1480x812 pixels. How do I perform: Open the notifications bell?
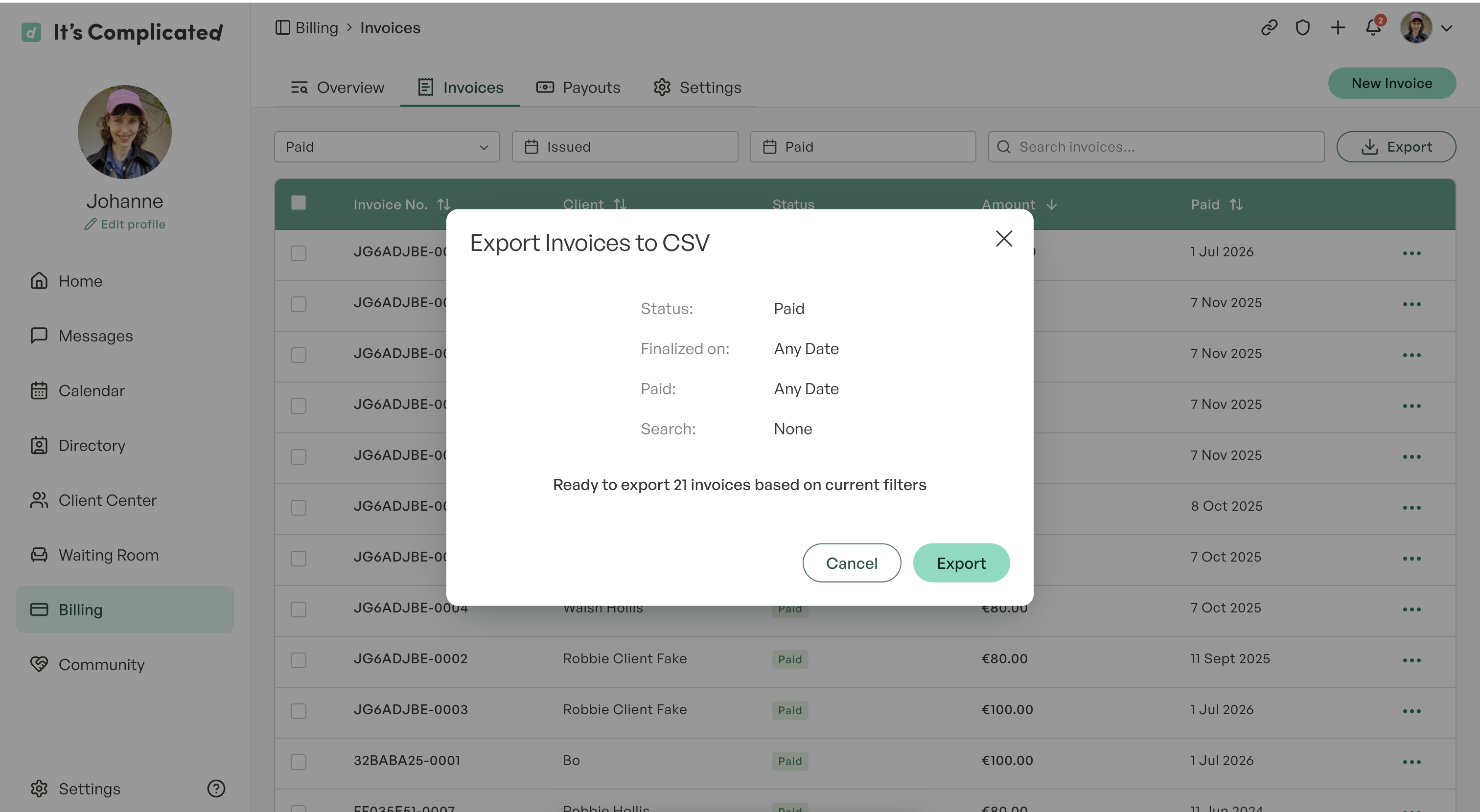[1373, 27]
